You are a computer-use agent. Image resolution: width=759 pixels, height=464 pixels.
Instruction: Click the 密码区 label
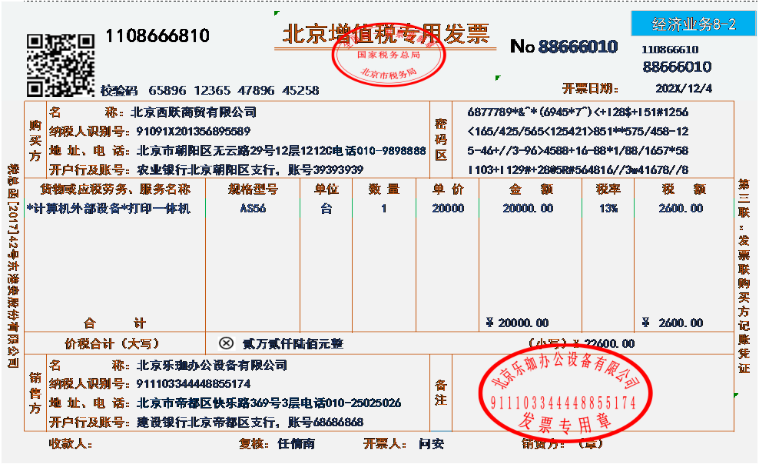[x=440, y=139]
